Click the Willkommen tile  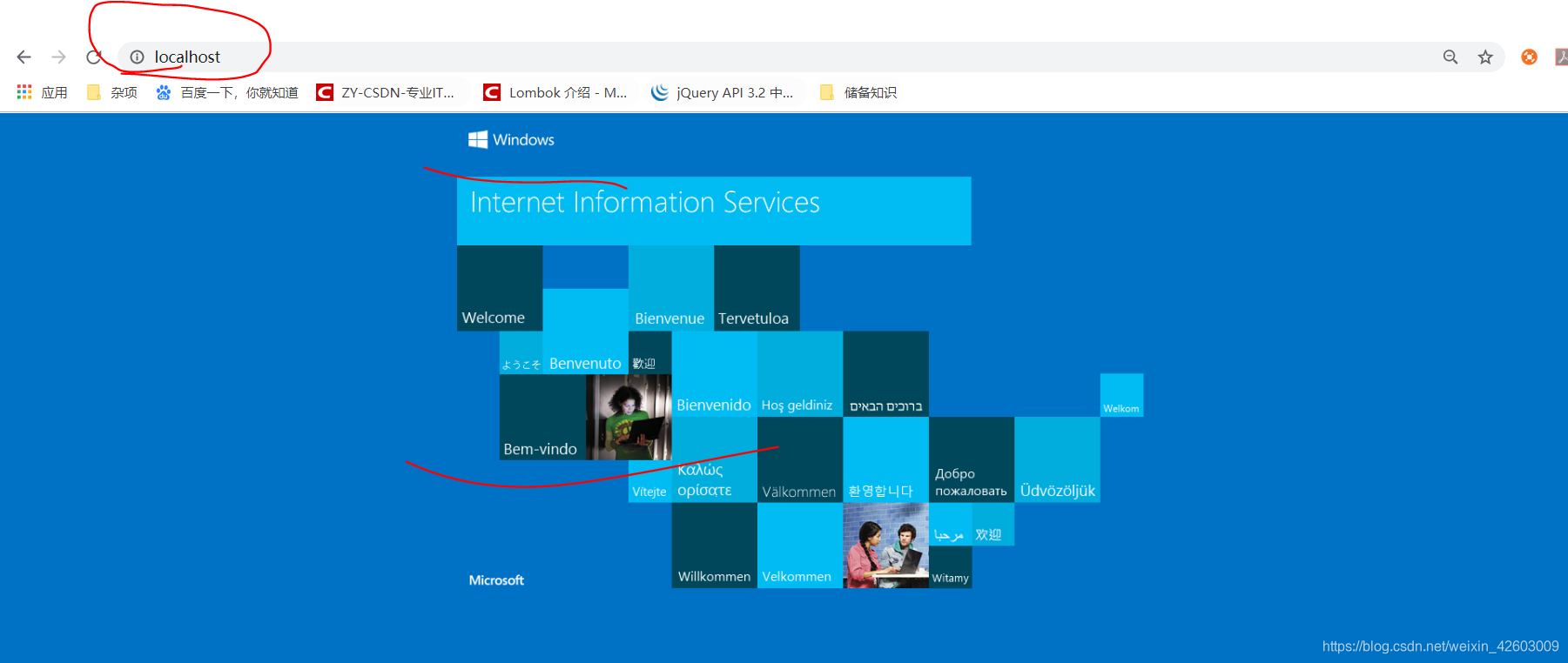[714, 546]
